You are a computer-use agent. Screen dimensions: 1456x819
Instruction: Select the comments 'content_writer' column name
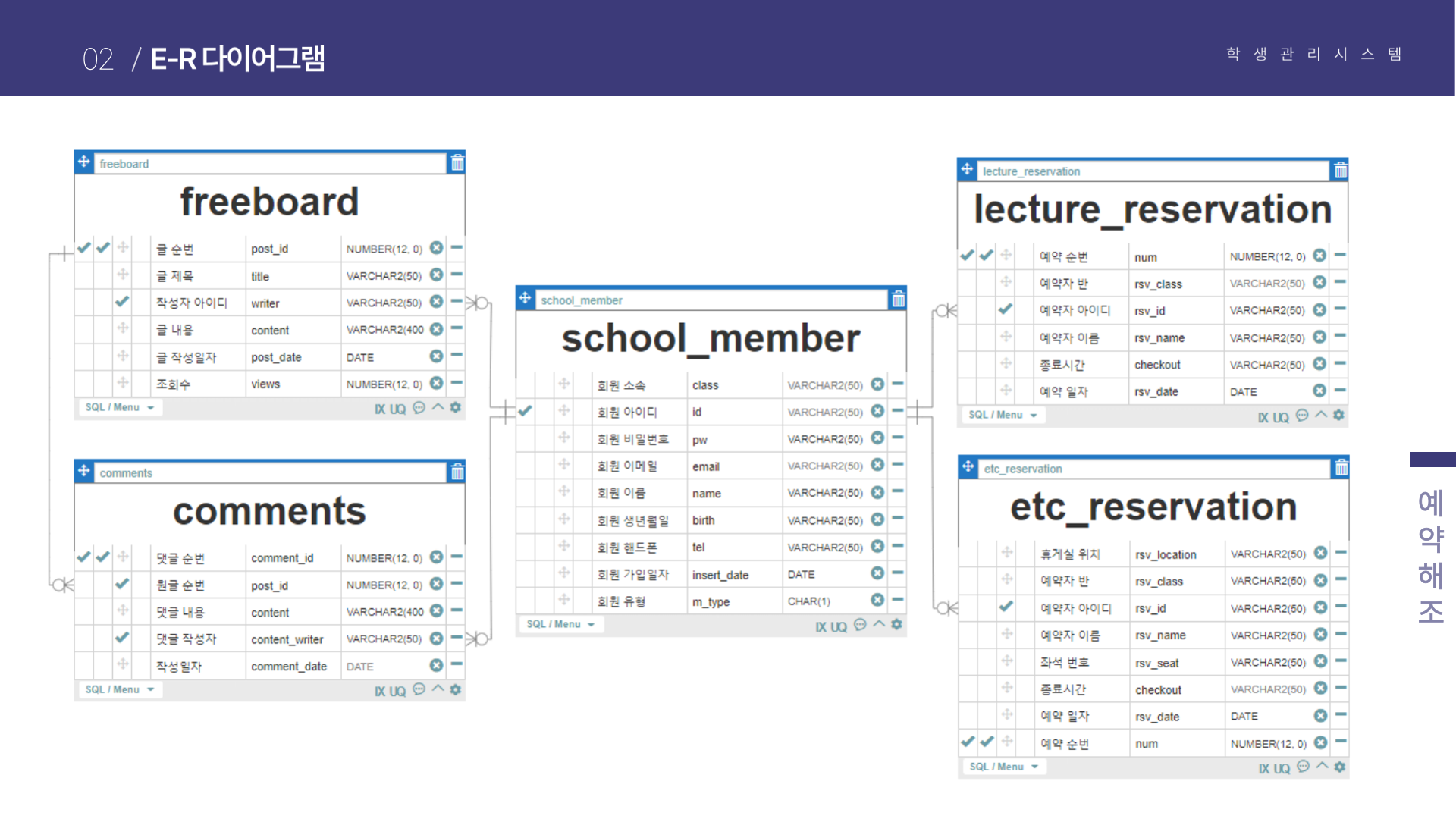(x=287, y=639)
